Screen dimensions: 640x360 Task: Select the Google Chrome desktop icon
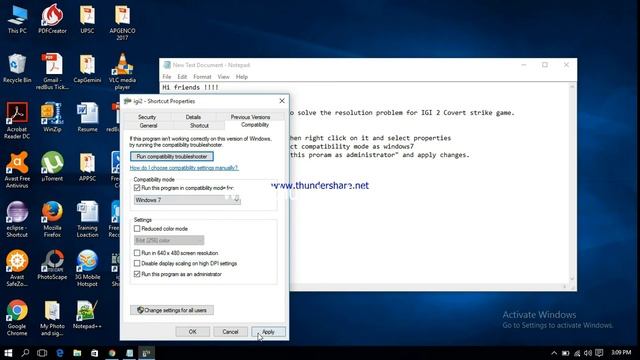click(17, 318)
